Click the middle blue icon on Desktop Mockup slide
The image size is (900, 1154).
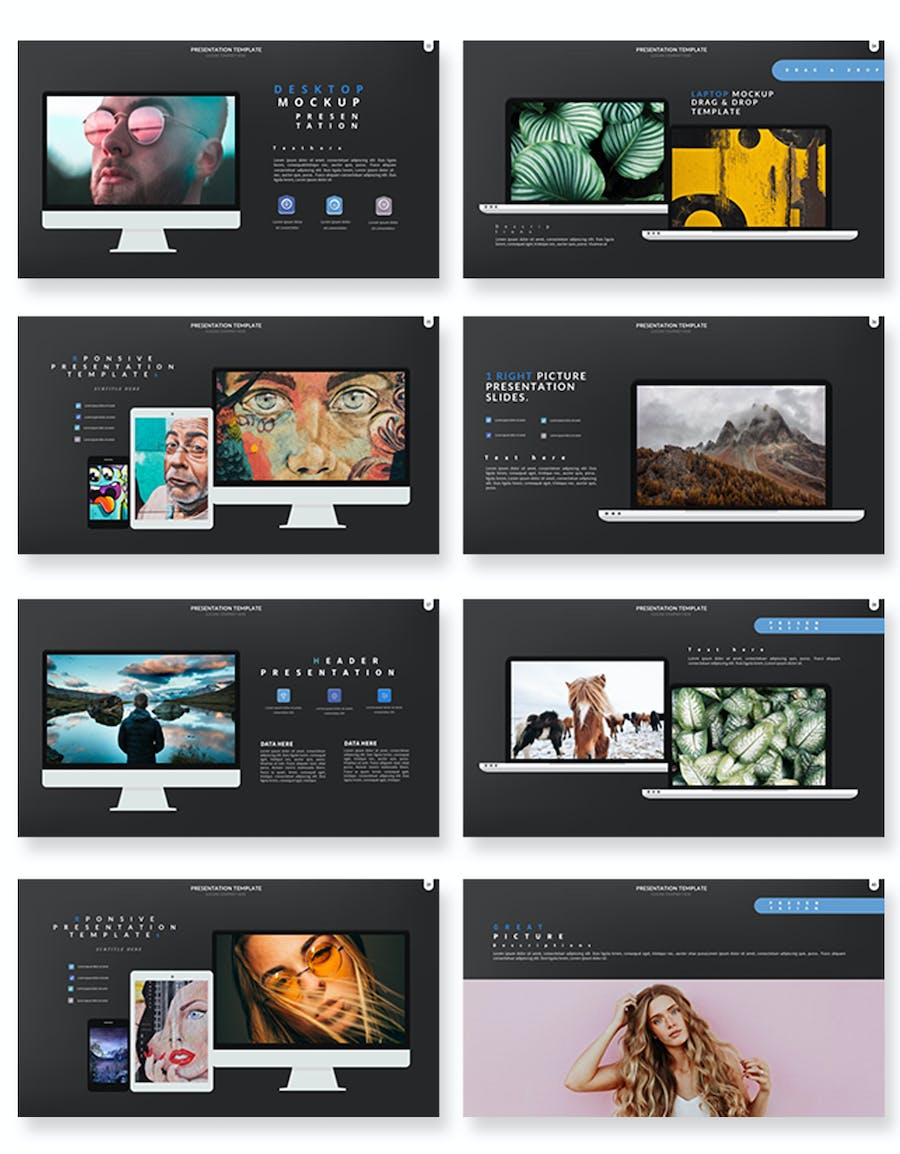click(334, 205)
